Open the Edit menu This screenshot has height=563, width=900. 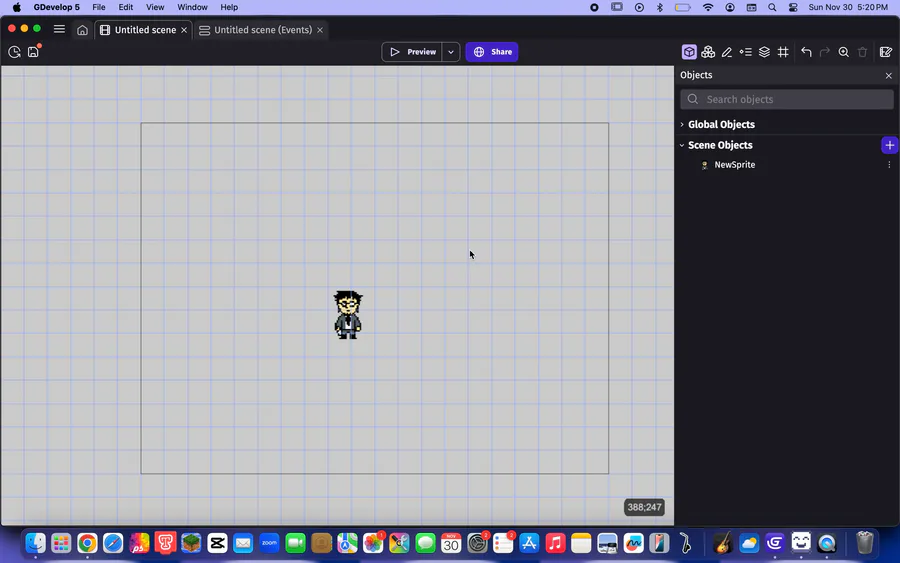click(126, 7)
